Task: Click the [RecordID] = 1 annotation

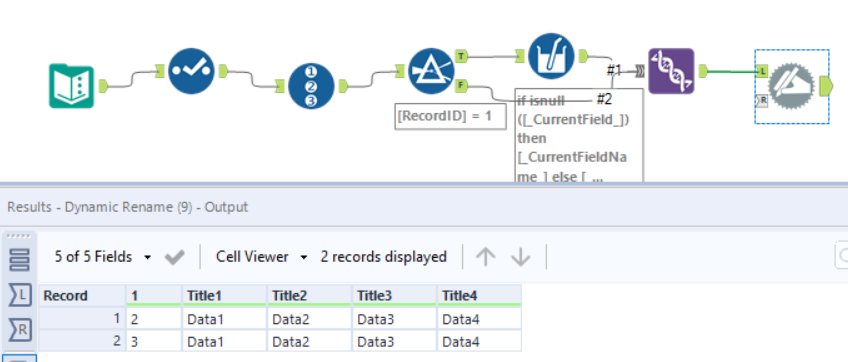Action: [x=450, y=116]
